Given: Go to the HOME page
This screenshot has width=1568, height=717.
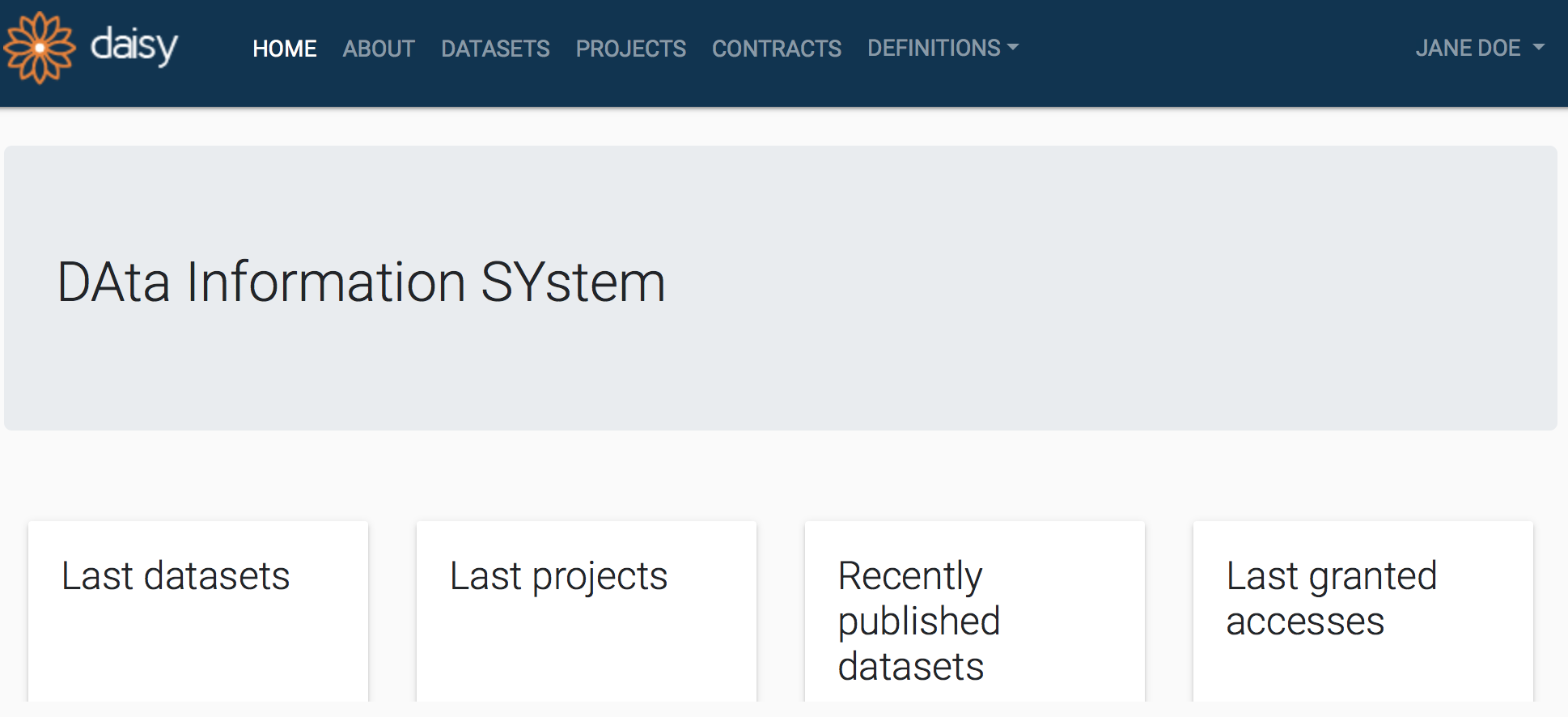Looking at the screenshot, I should [284, 49].
